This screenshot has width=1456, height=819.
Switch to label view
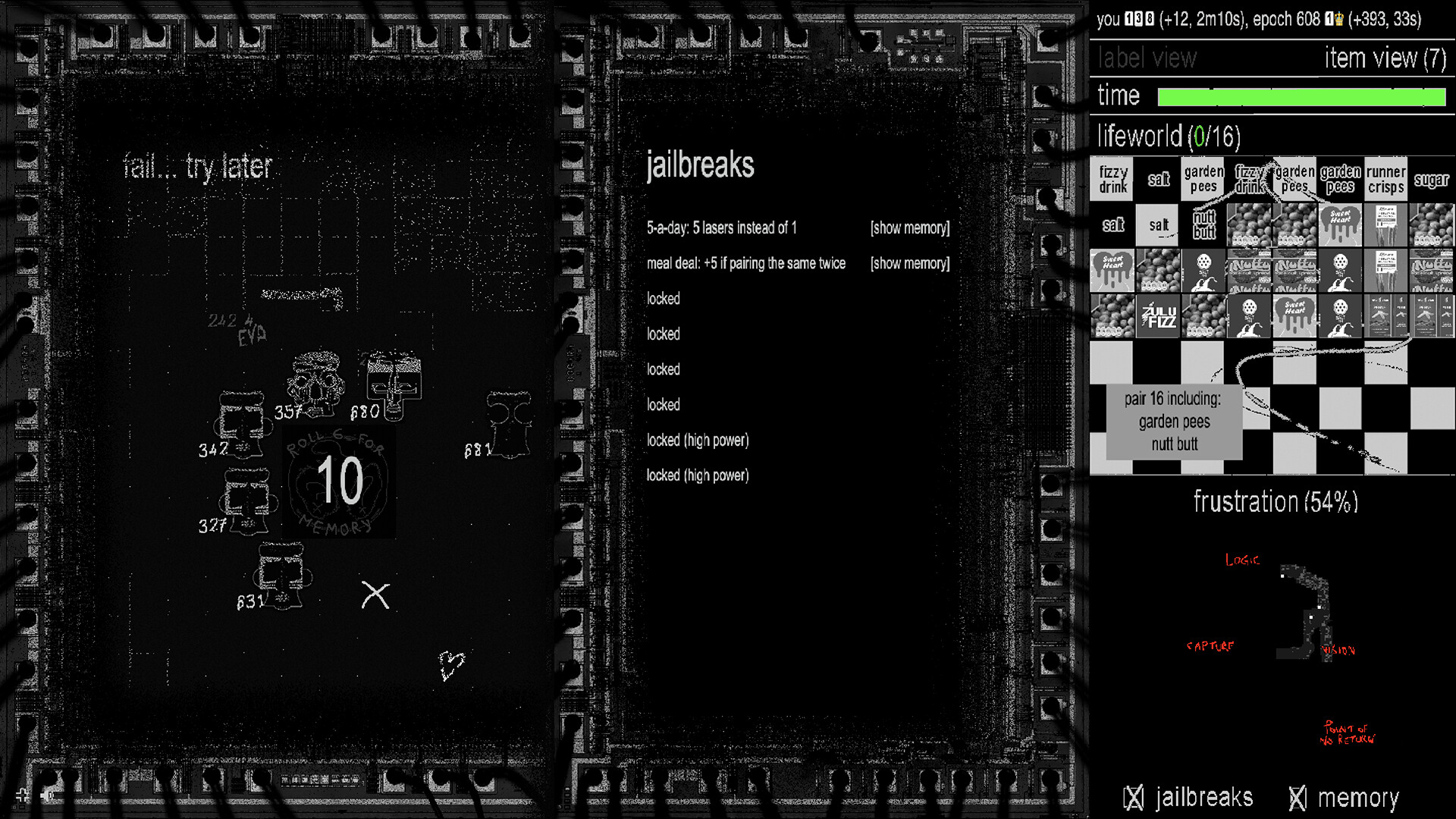[1147, 58]
